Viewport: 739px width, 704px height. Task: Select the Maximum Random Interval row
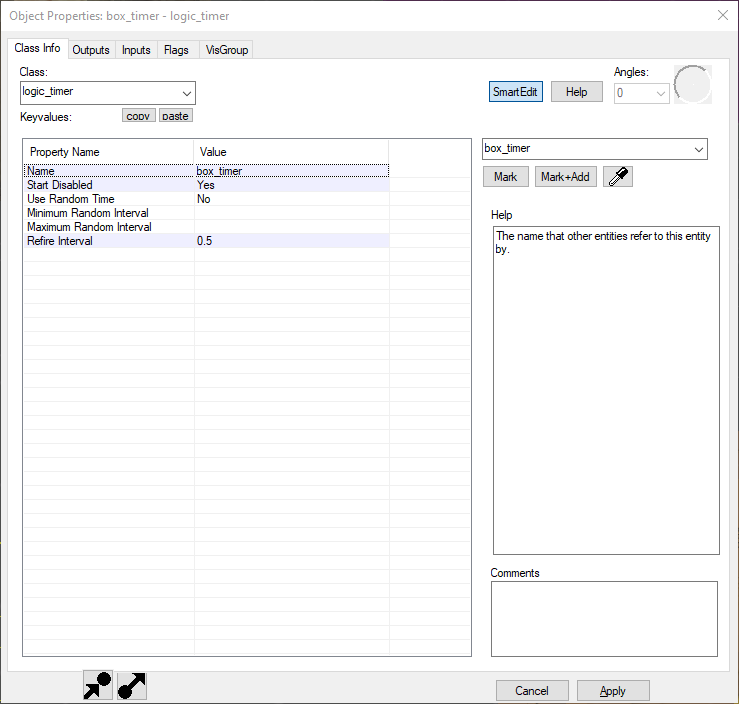pyautogui.click(x=206, y=227)
